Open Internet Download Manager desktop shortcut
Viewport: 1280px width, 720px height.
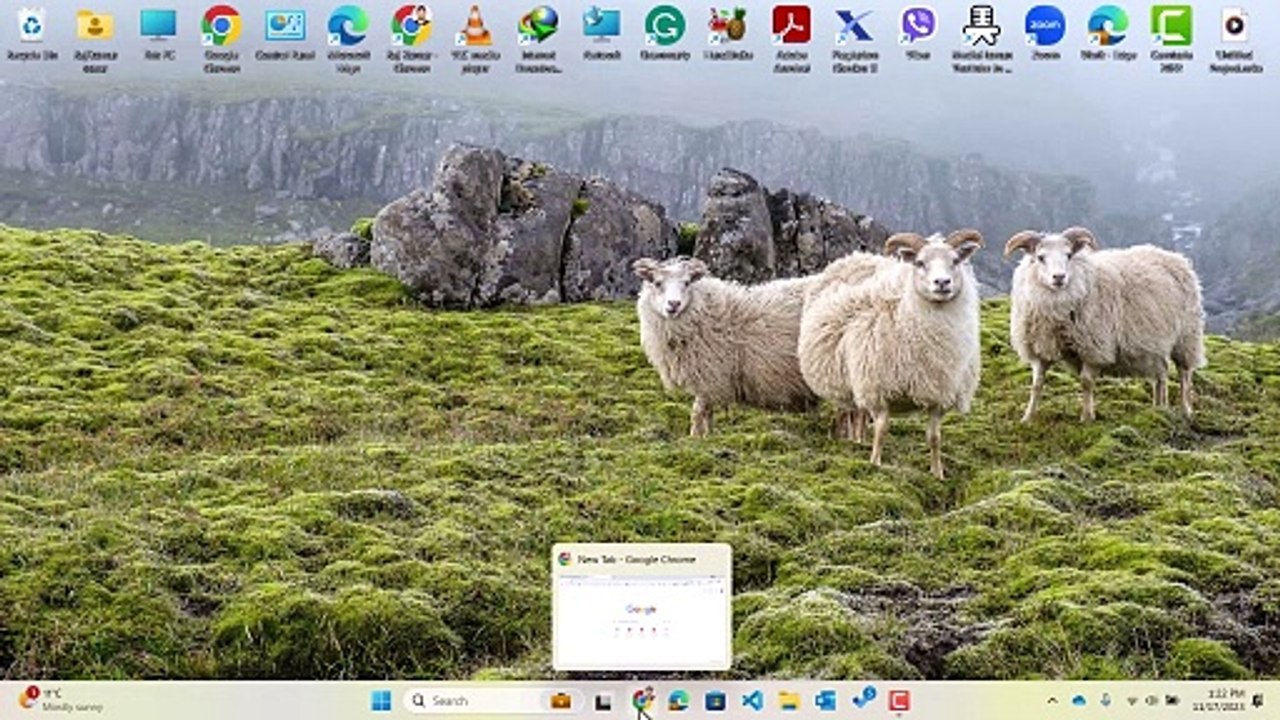[x=538, y=40]
